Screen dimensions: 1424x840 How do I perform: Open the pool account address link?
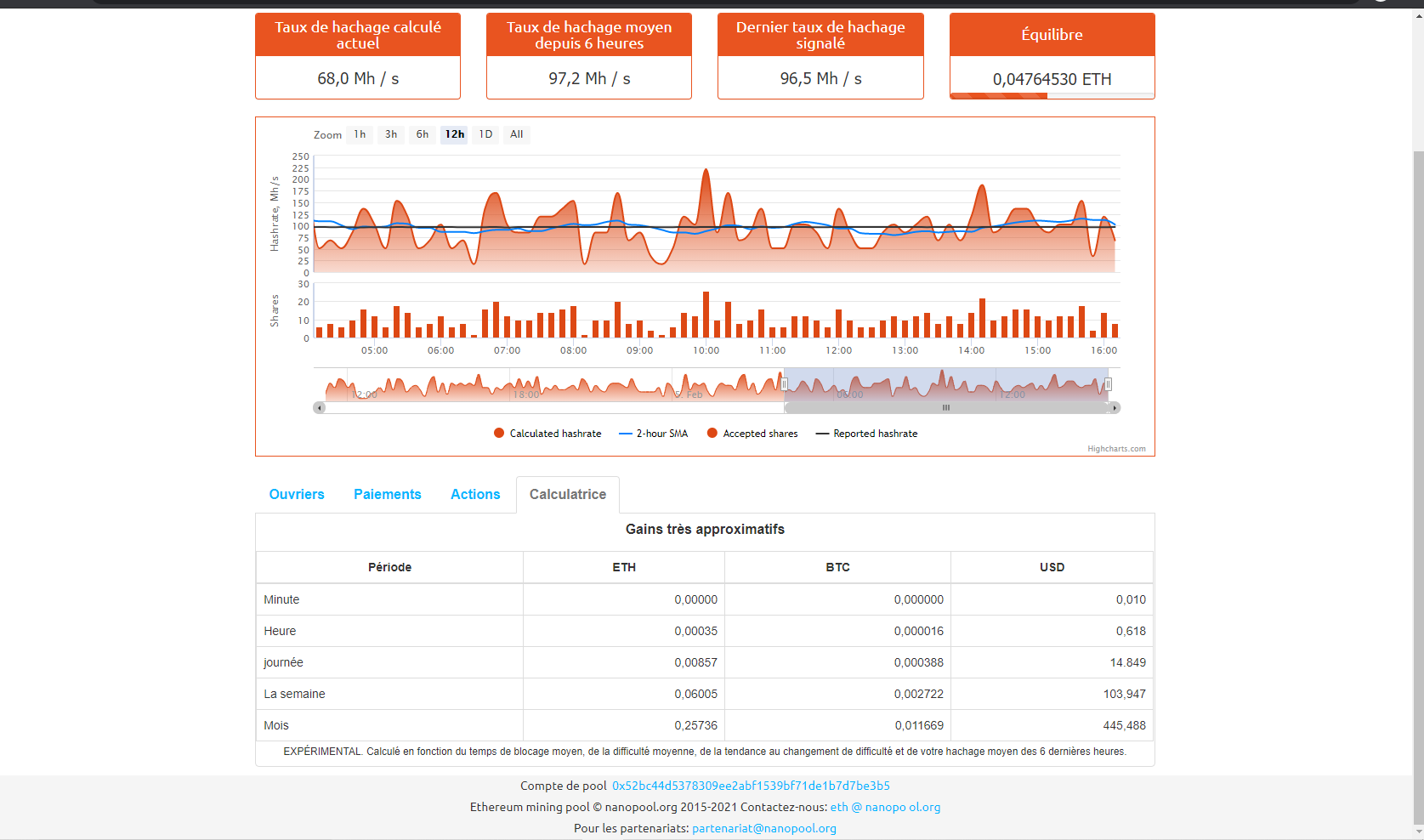click(751, 786)
